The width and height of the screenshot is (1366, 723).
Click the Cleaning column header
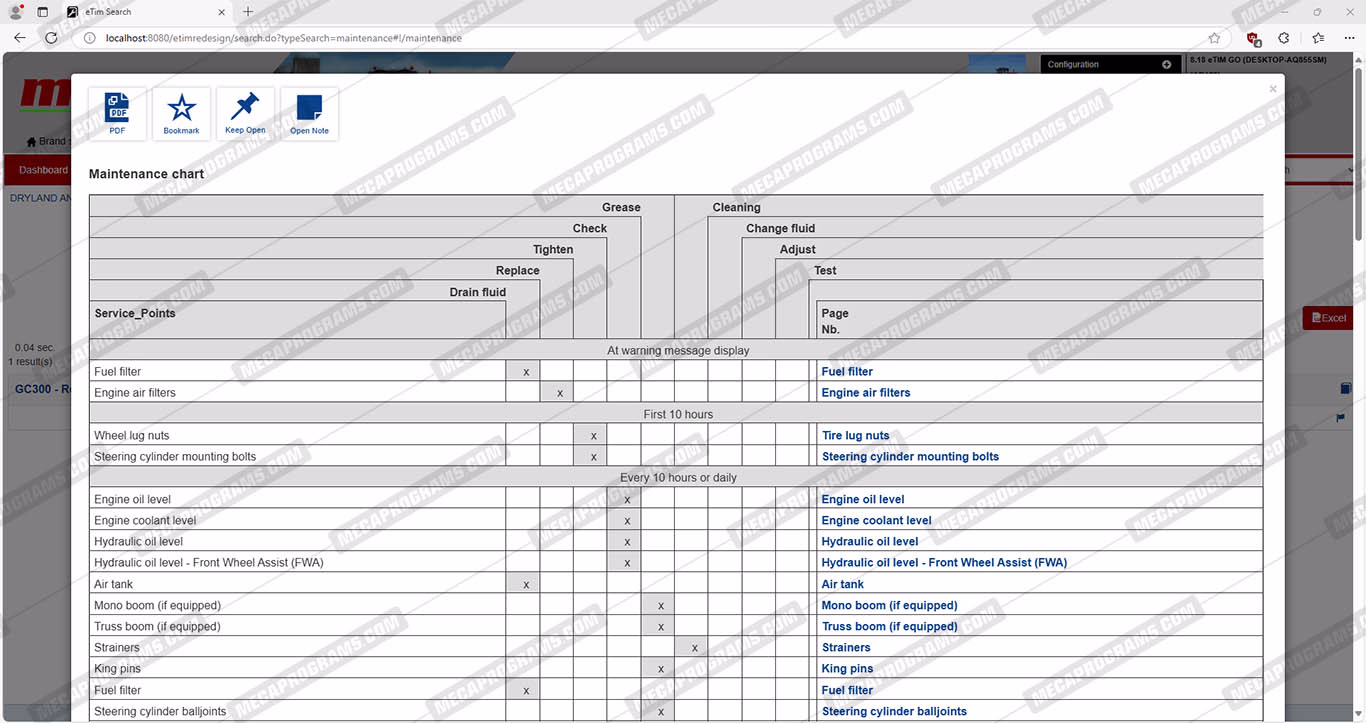tap(736, 208)
